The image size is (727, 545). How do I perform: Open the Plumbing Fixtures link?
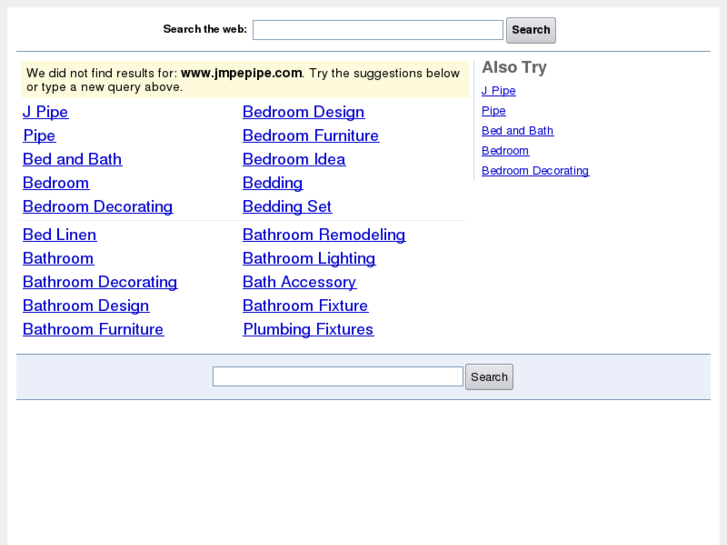[308, 329]
